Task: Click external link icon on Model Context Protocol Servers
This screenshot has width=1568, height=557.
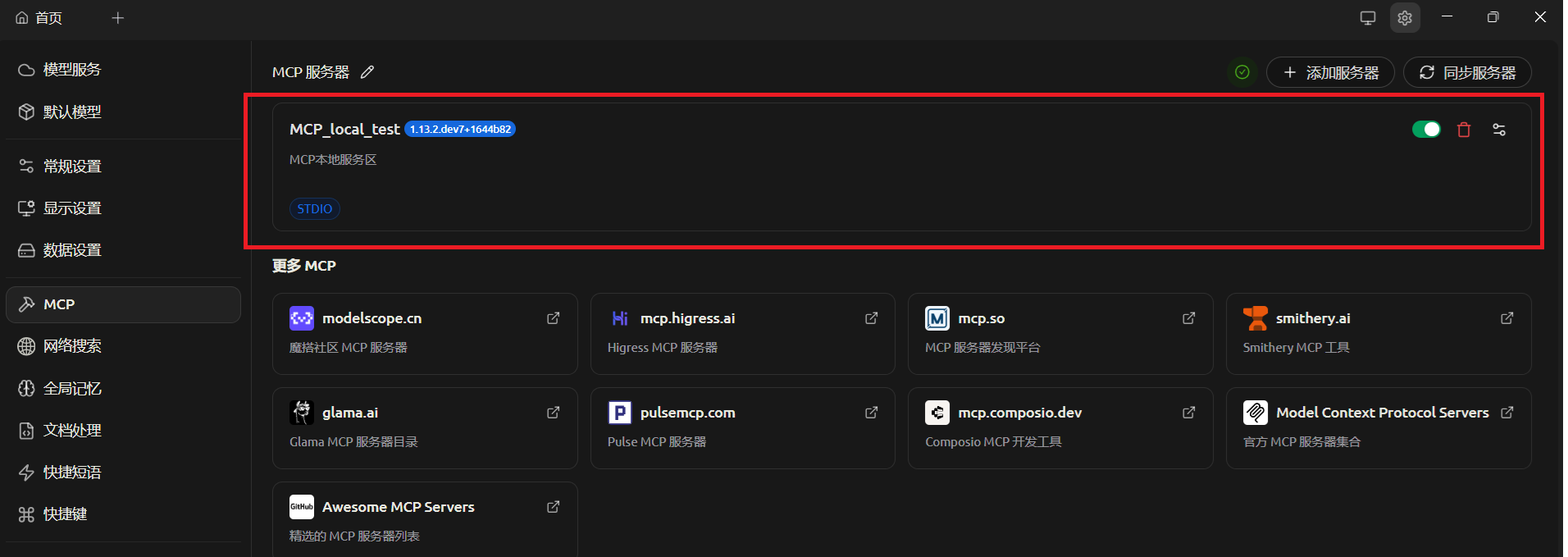Action: pos(1507,413)
